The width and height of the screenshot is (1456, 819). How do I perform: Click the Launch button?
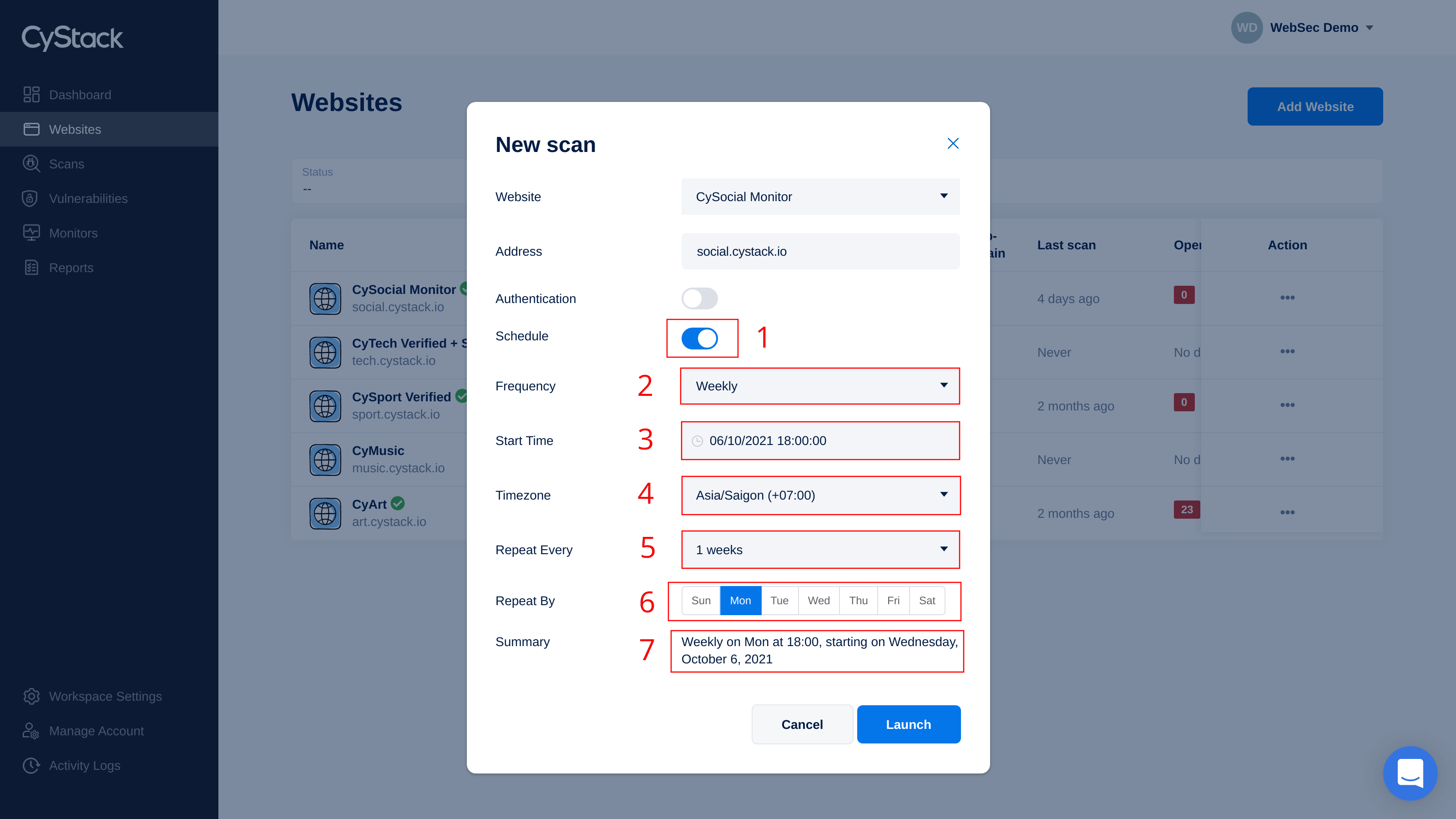pyautogui.click(x=908, y=724)
